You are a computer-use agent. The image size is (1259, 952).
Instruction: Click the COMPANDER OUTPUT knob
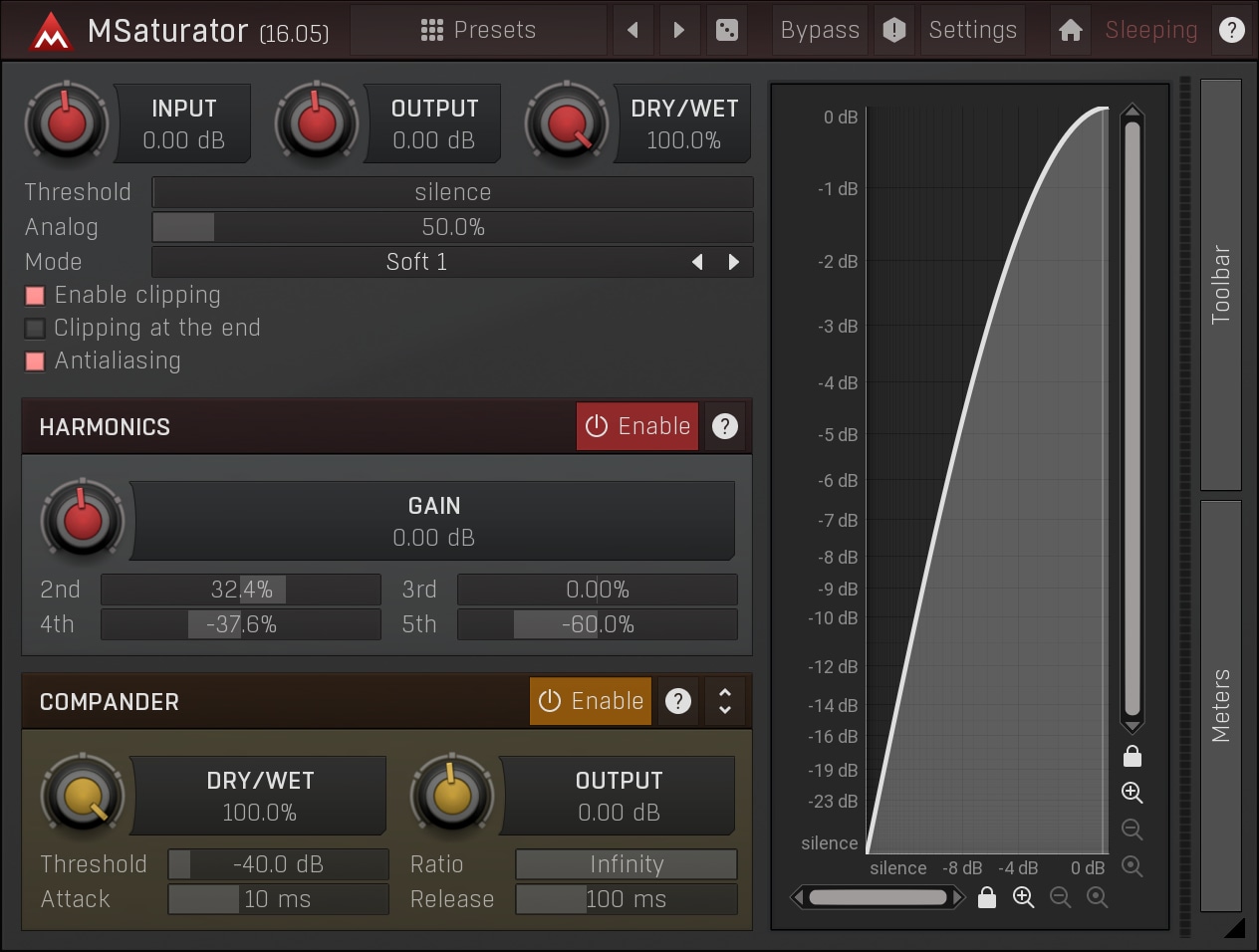pos(452,796)
